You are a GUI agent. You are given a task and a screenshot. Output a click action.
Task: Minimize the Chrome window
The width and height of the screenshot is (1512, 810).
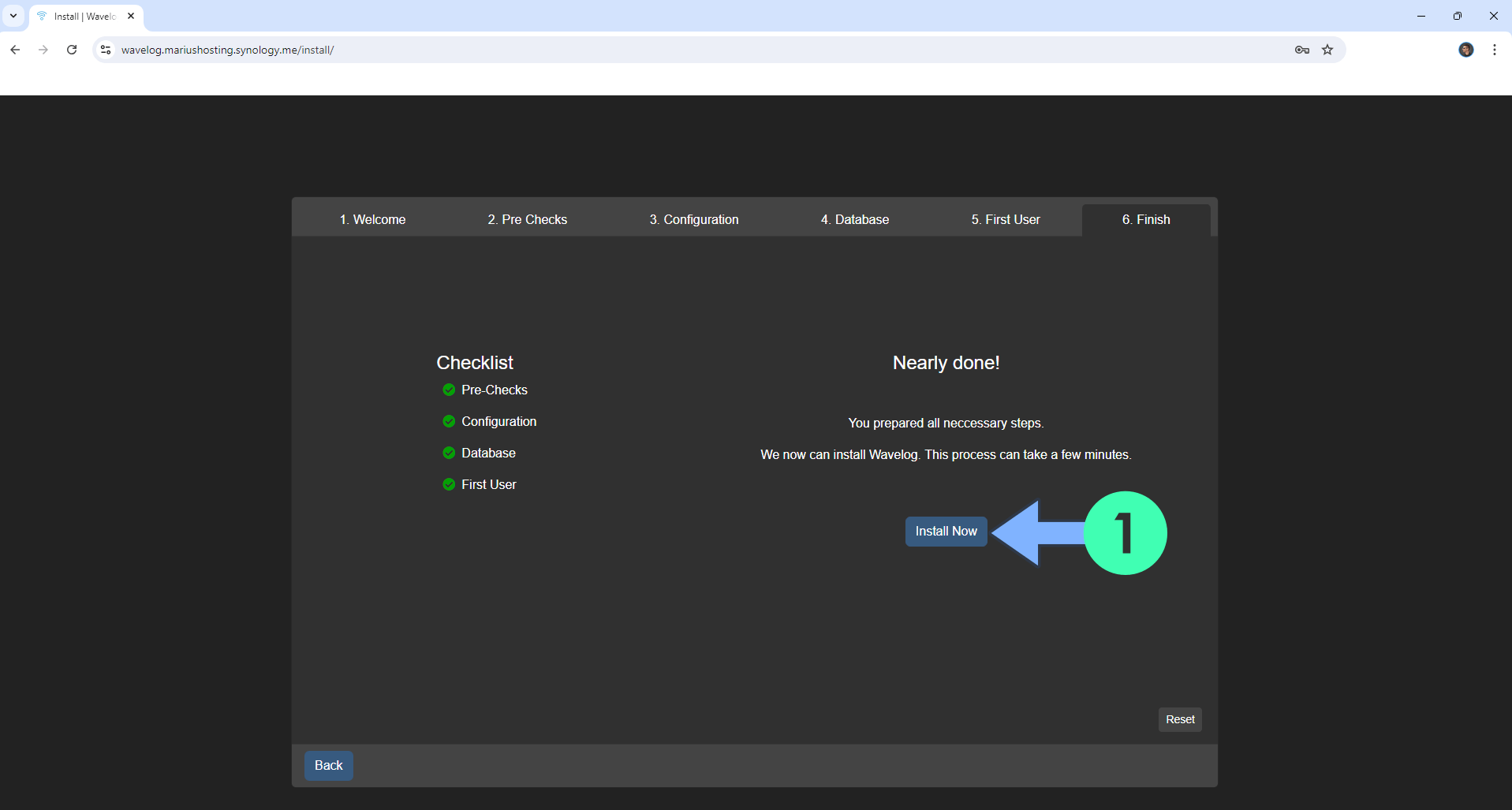coord(1421,16)
